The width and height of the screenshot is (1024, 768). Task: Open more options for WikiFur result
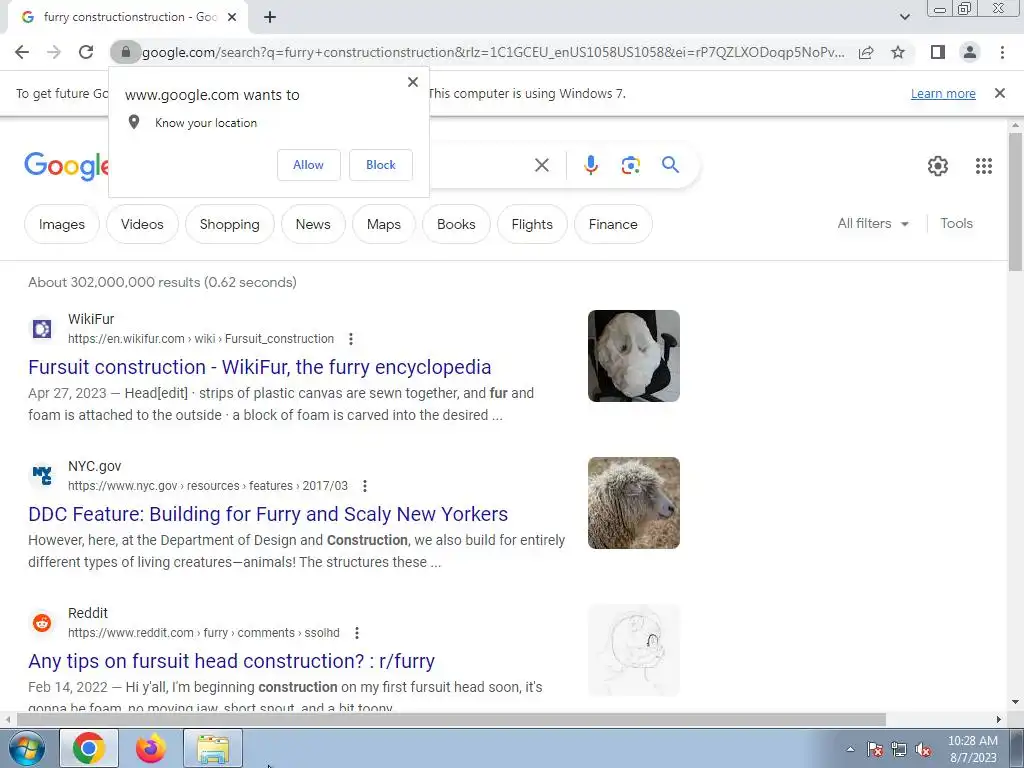coord(351,339)
